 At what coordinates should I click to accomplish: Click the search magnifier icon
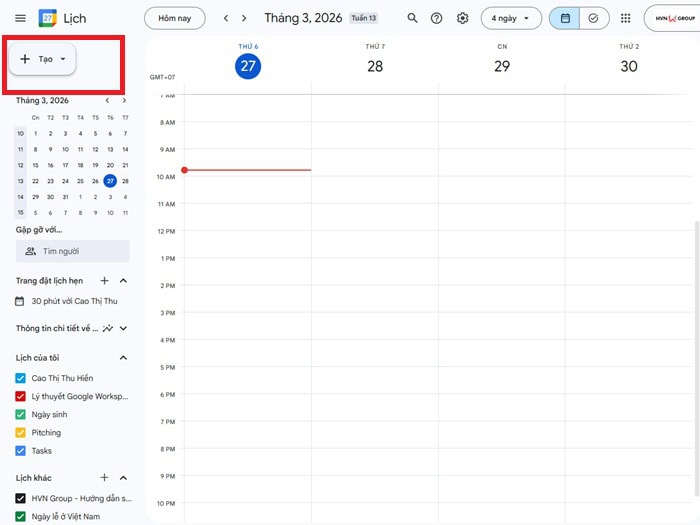pos(413,18)
